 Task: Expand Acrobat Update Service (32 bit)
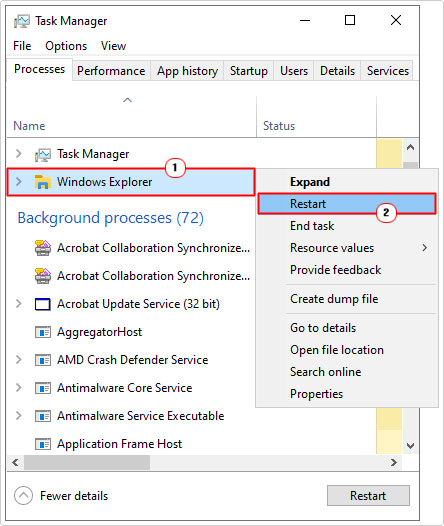click(19, 304)
